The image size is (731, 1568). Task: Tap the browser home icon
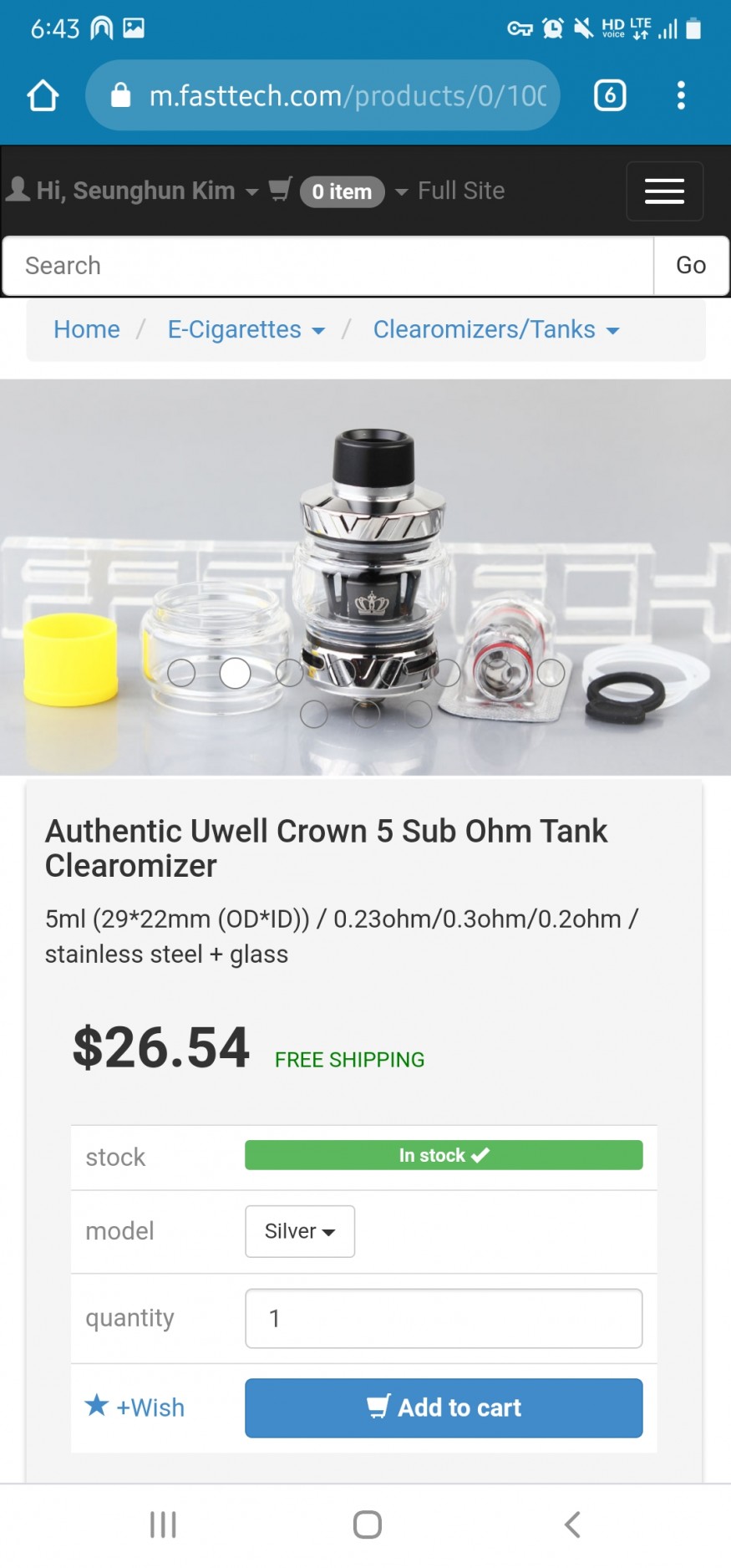click(x=43, y=95)
